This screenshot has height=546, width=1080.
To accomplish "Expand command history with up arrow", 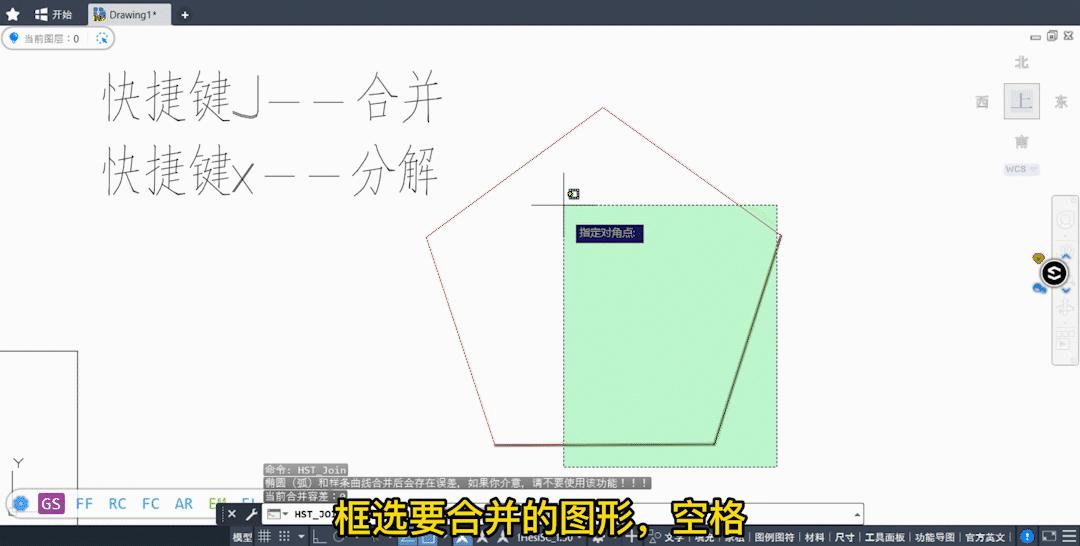I will coord(857,514).
